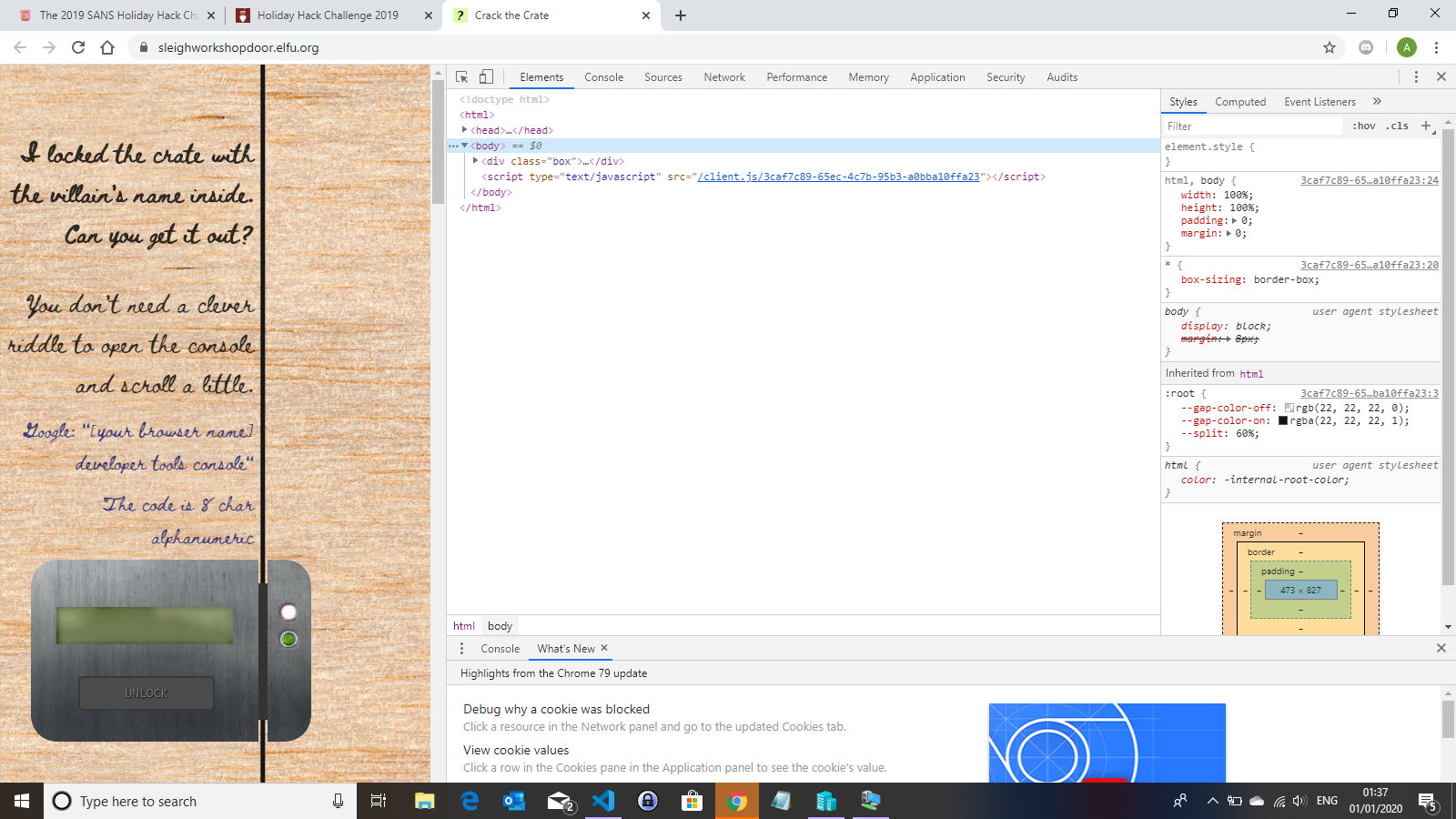Select html in the breadcrumb bar
Image resolution: width=1456 pixels, height=819 pixels.
coord(464,626)
